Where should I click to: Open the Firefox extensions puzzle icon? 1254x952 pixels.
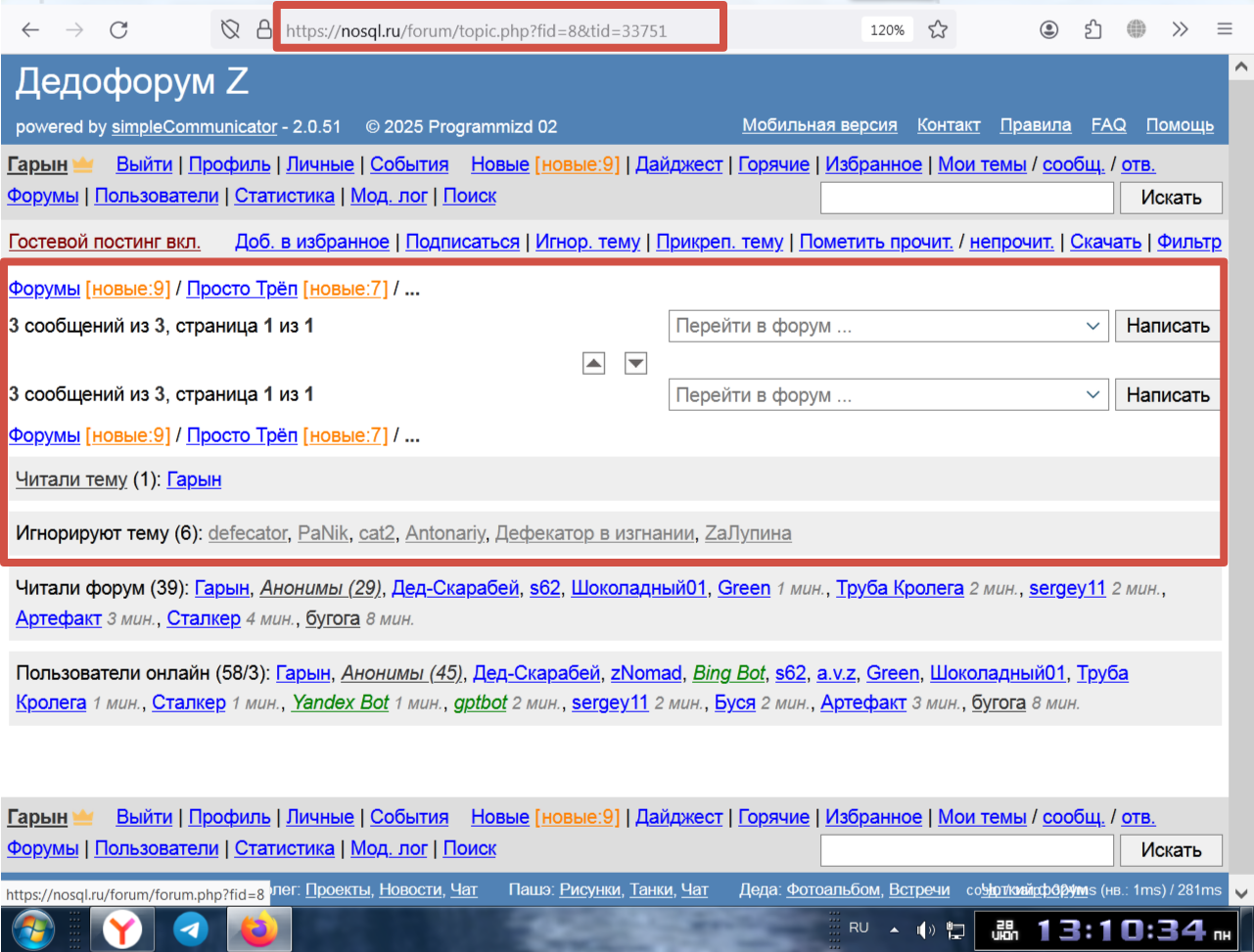point(1093,29)
